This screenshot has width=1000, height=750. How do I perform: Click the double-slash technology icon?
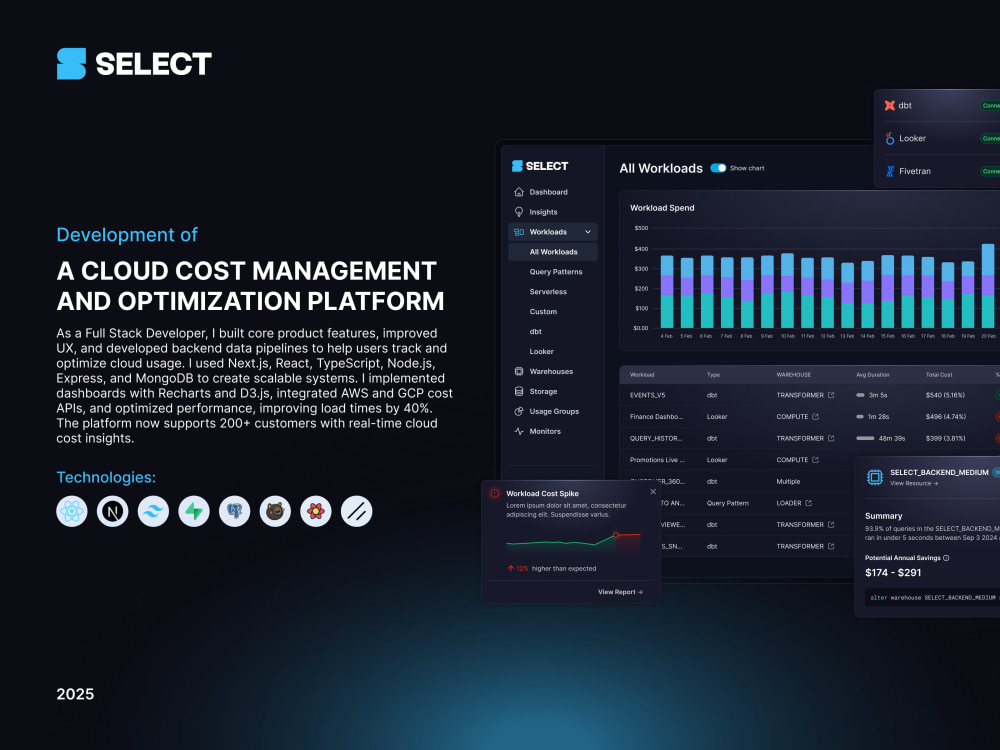[357, 511]
